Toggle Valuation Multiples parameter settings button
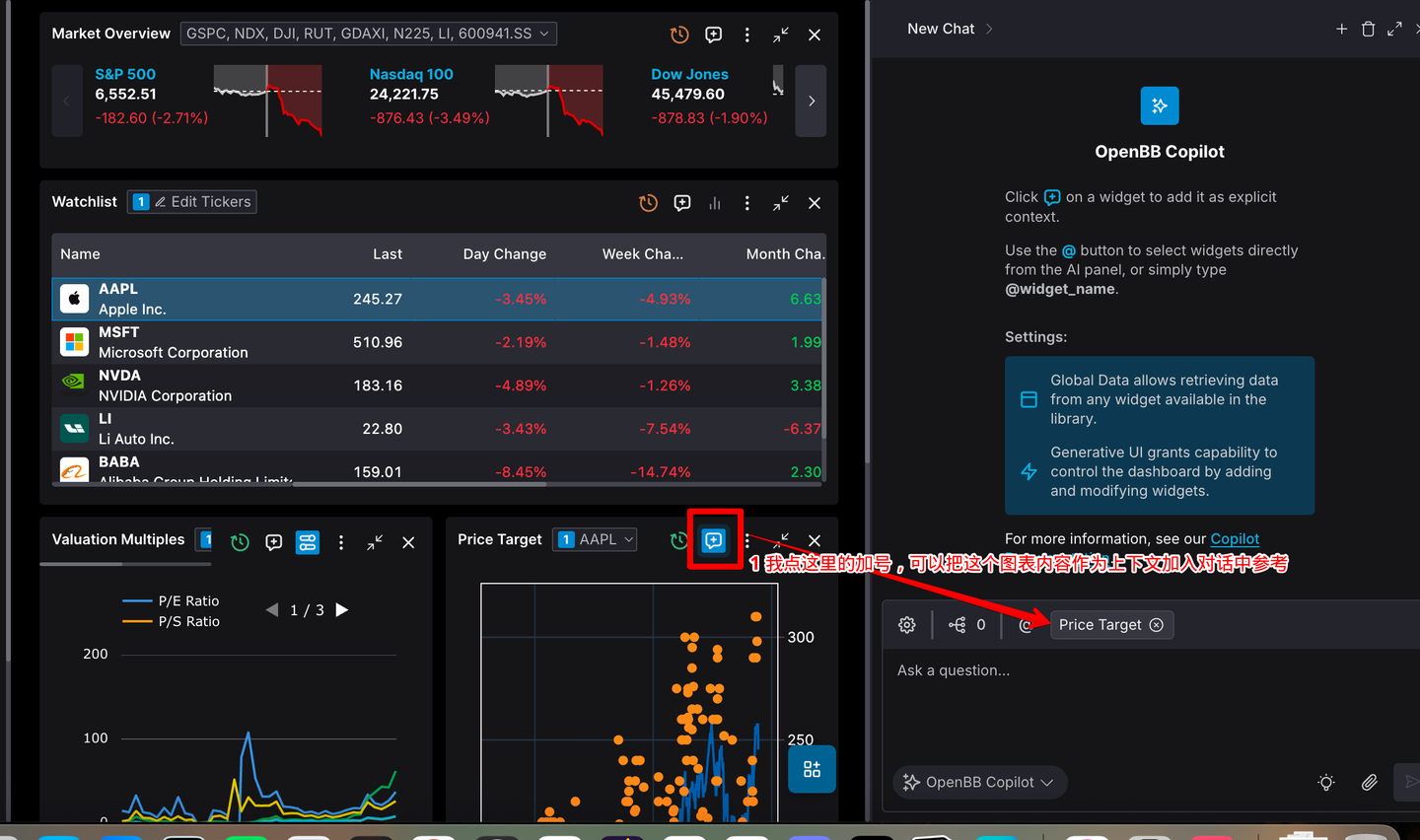The width and height of the screenshot is (1420, 840). (308, 542)
